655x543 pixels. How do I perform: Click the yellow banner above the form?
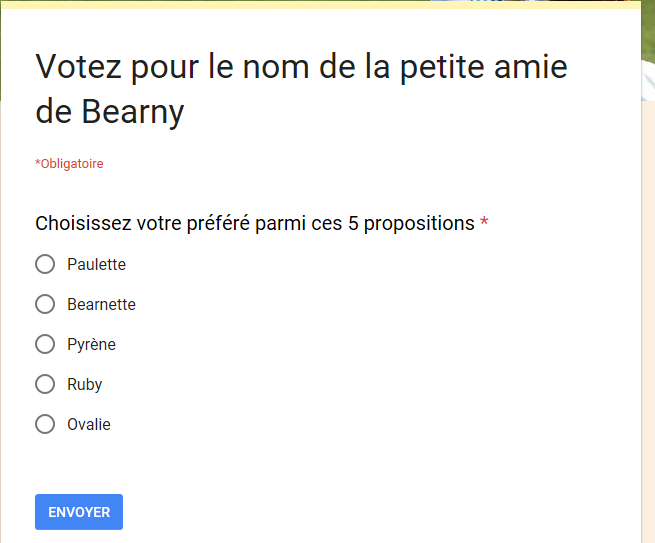(x=250, y=3)
